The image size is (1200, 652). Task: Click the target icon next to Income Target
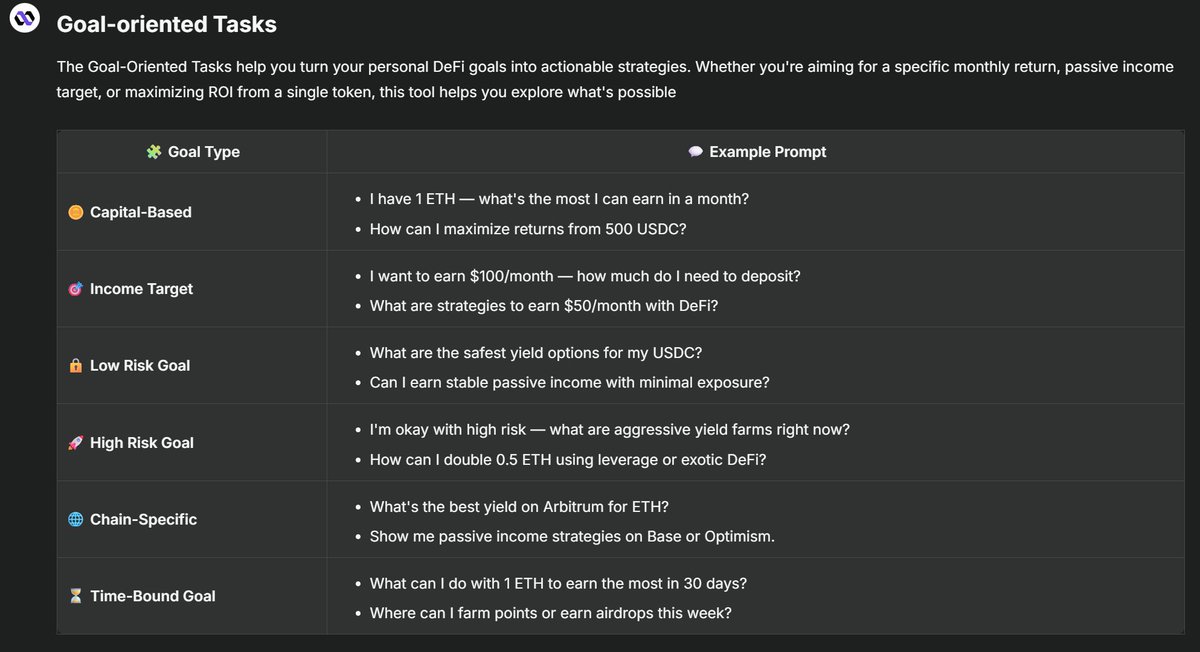[75, 289]
